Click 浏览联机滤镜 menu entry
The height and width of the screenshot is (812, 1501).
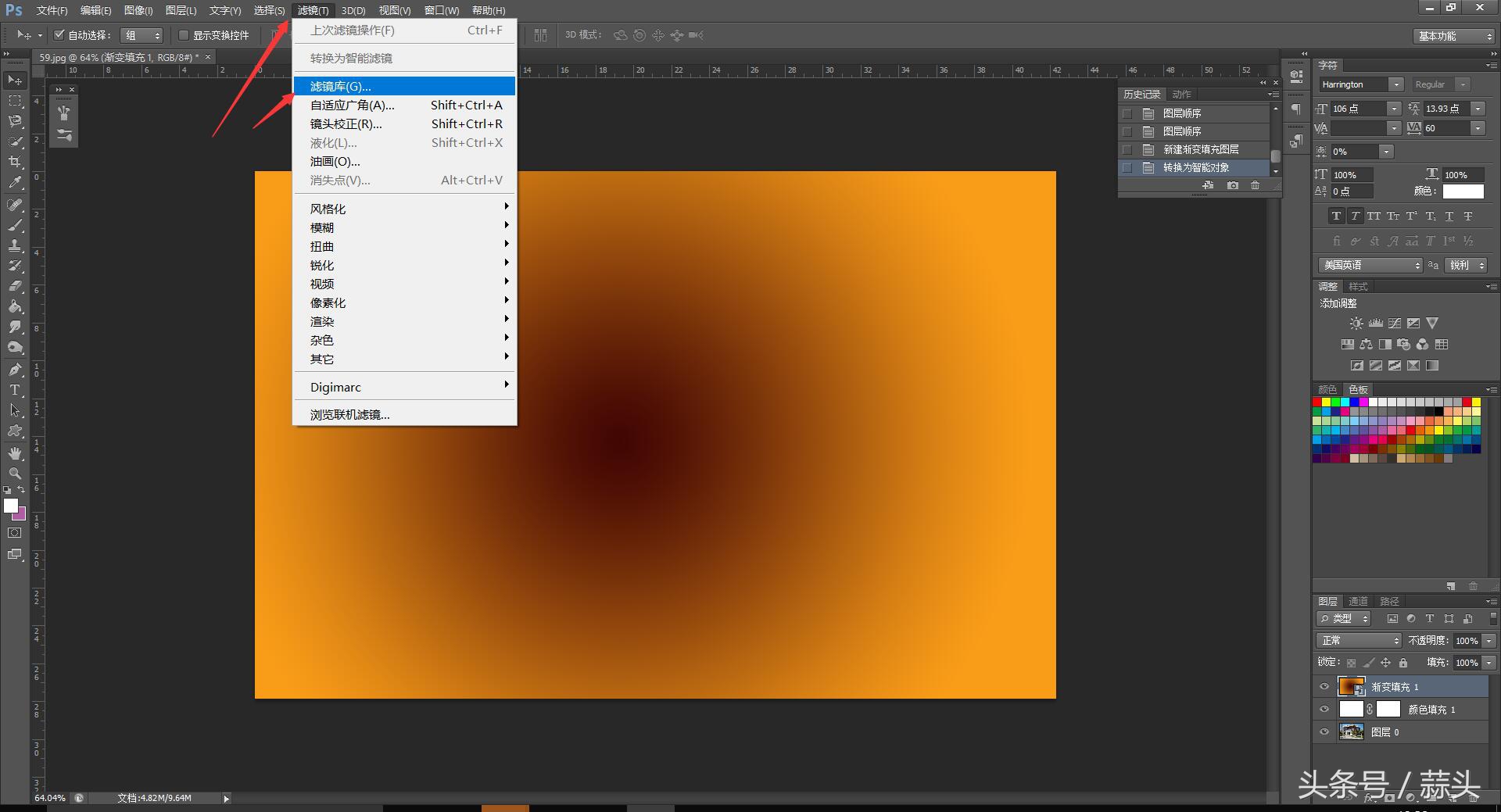pyautogui.click(x=349, y=415)
